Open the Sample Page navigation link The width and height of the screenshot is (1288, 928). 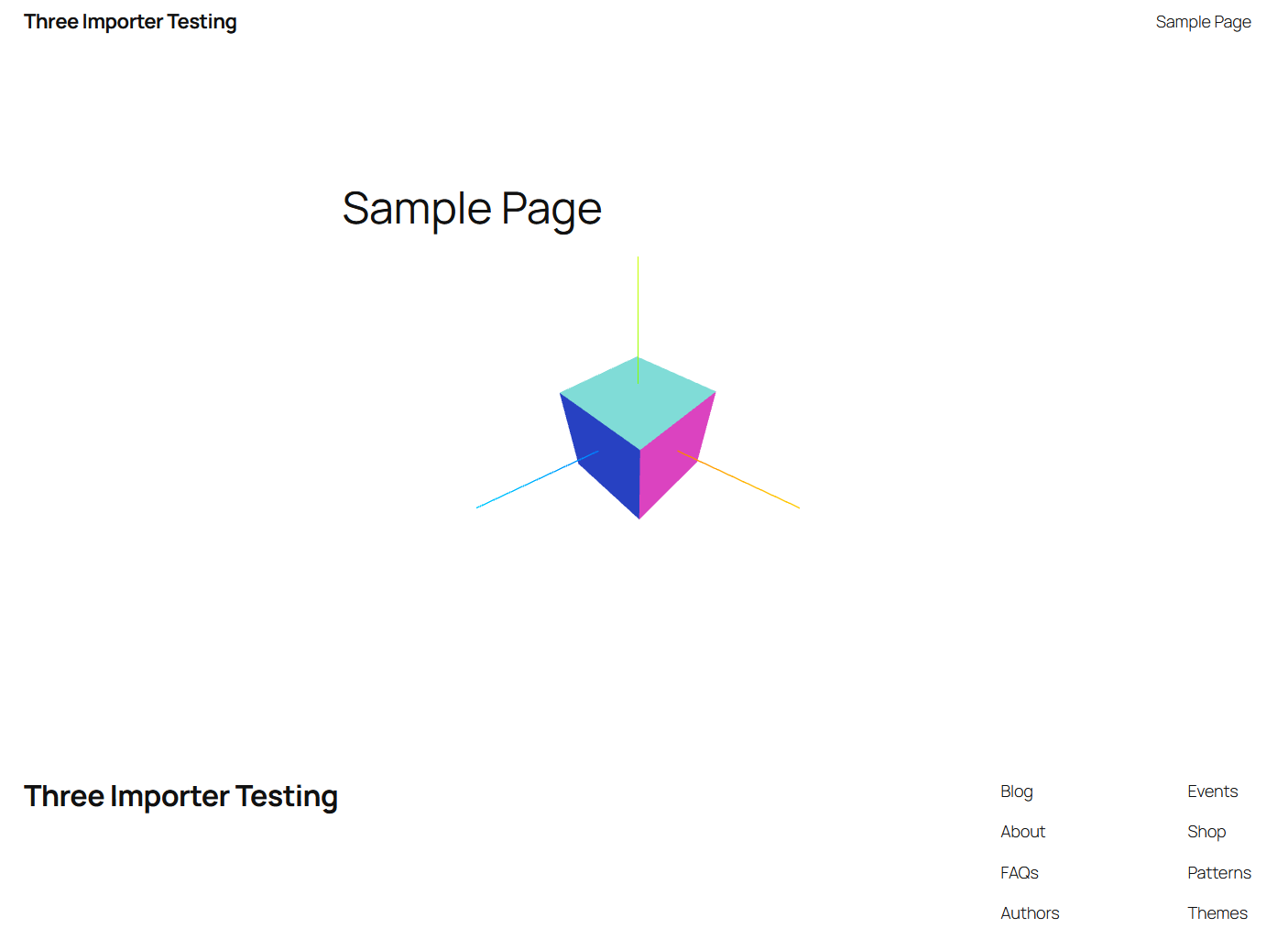click(x=1203, y=21)
